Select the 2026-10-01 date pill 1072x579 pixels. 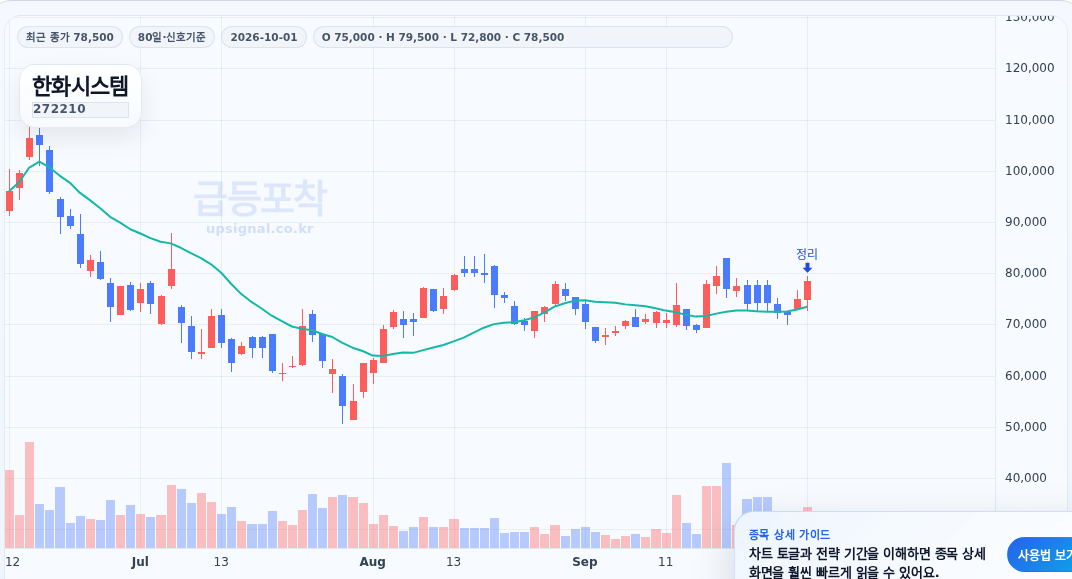(264, 37)
